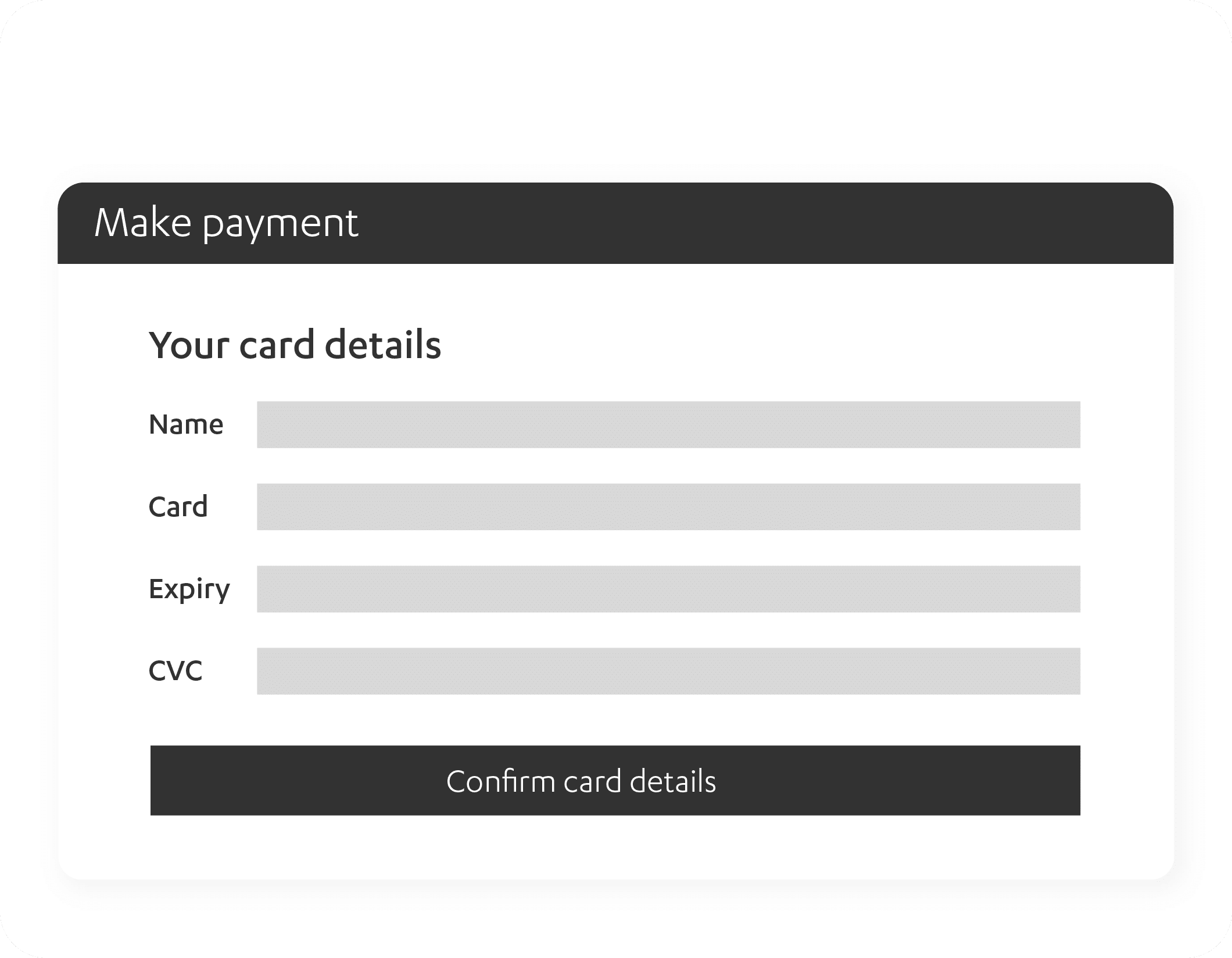
Task: Click the Expiry field label
Action: [189, 589]
